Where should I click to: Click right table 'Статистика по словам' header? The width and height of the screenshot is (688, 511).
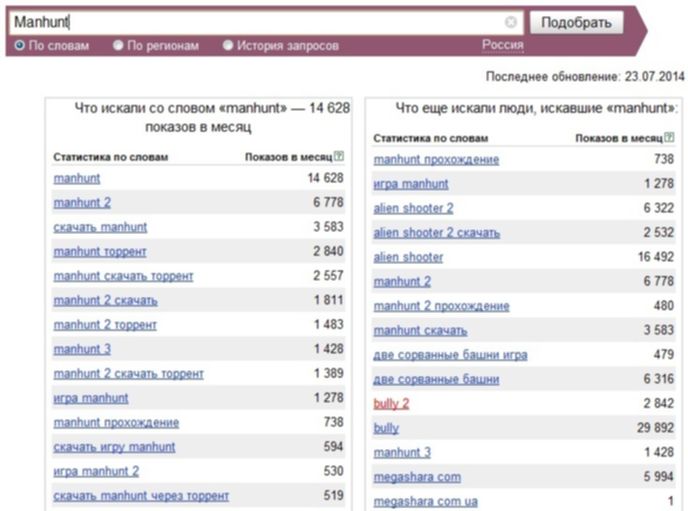point(430,138)
